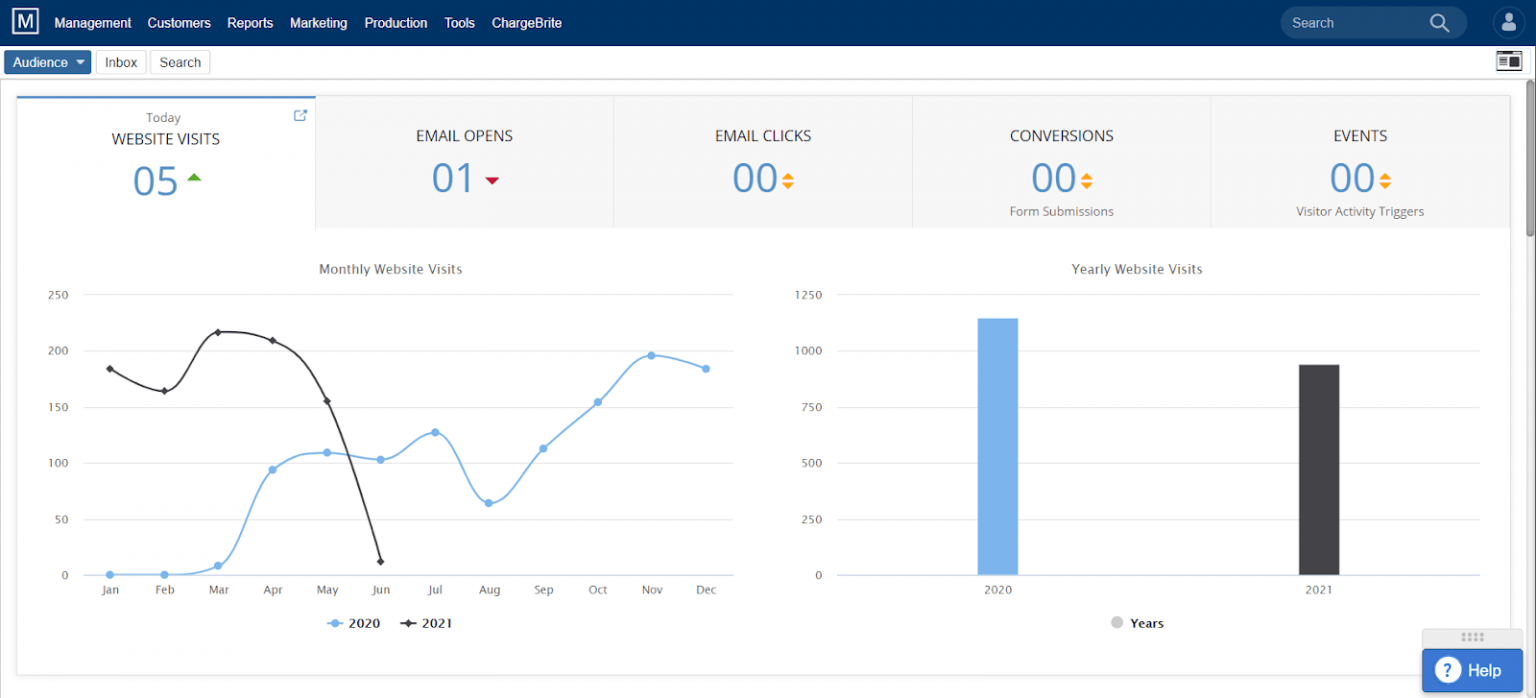This screenshot has width=1536, height=698.
Task: Open the Audience dropdown
Action: [47, 61]
